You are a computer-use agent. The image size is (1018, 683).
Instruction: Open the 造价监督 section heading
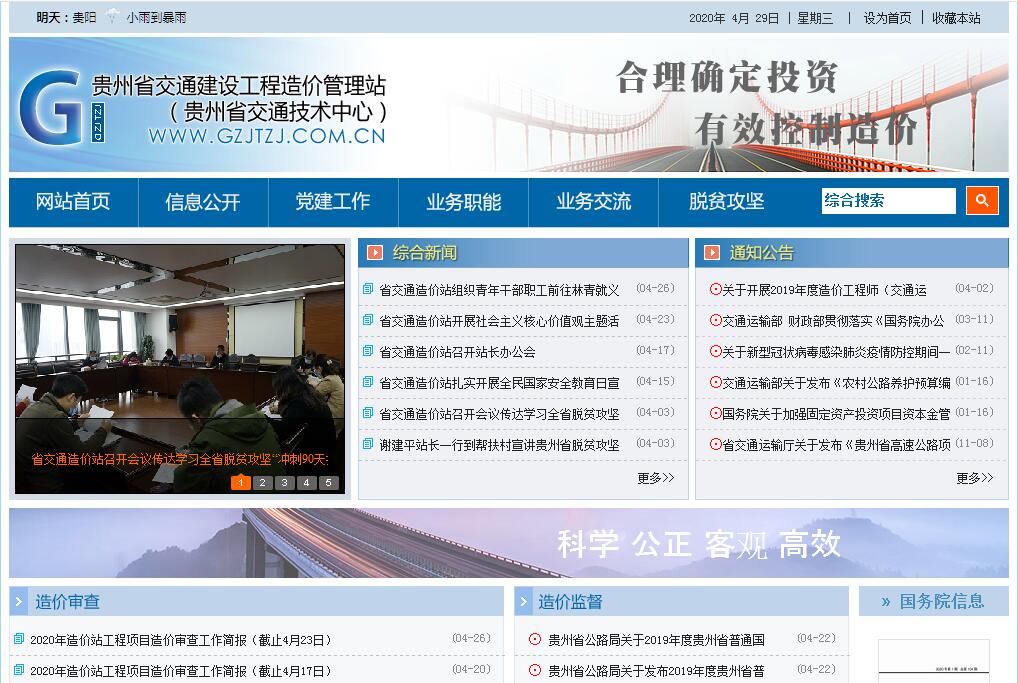[570, 602]
